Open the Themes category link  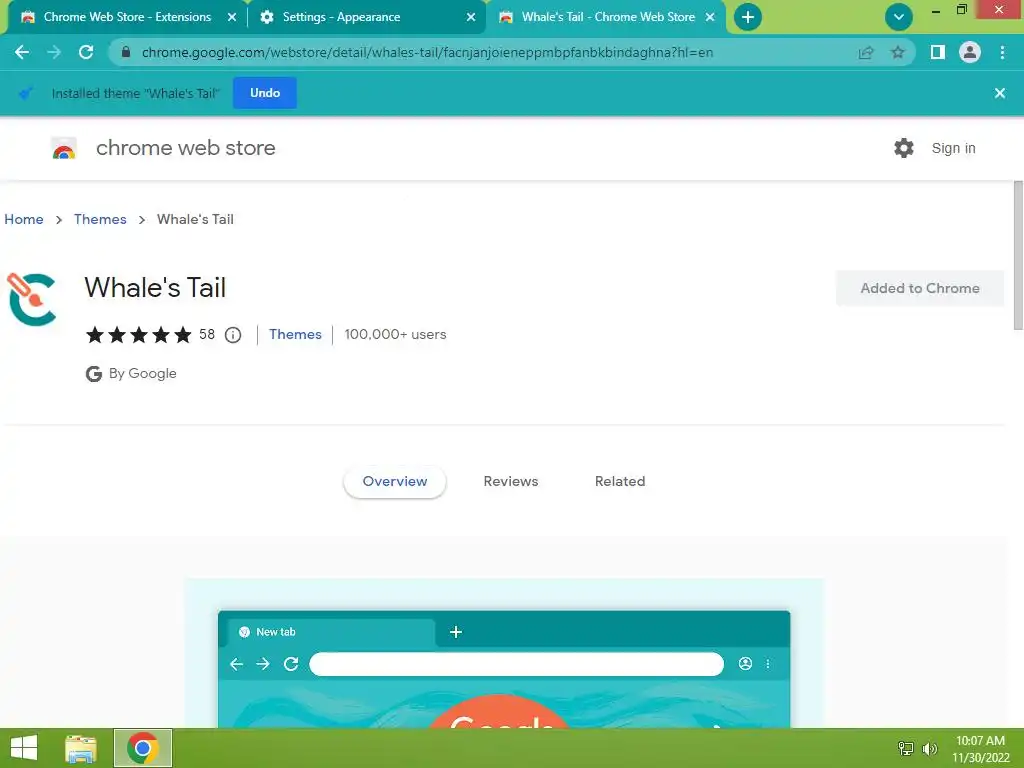pyautogui.click(x=295, y=334)
